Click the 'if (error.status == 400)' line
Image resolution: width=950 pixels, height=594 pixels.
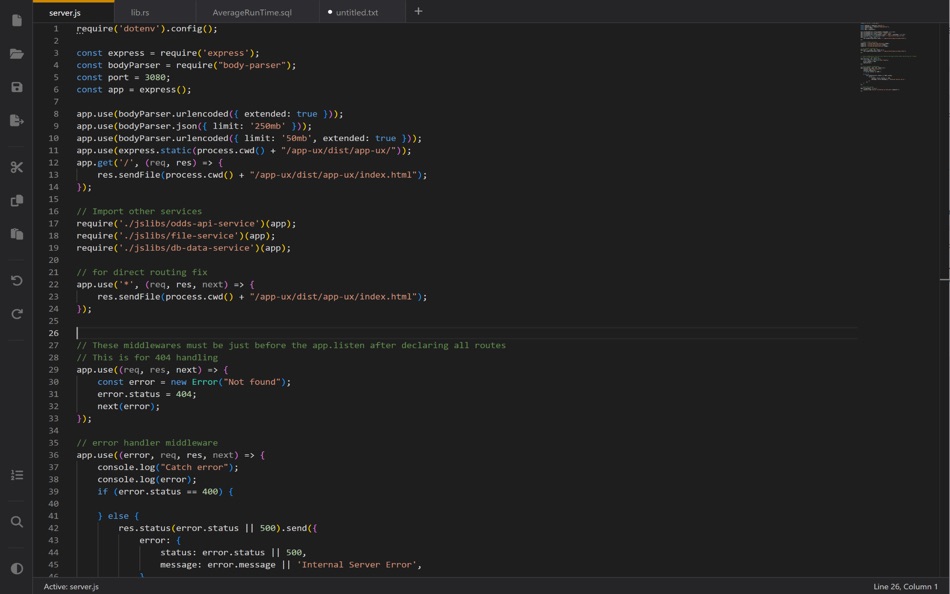[165, 492]
